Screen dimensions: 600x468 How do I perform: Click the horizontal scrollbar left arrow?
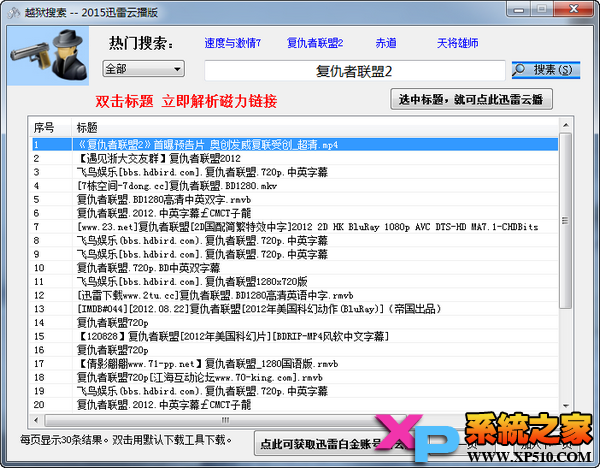pos(36,420)
